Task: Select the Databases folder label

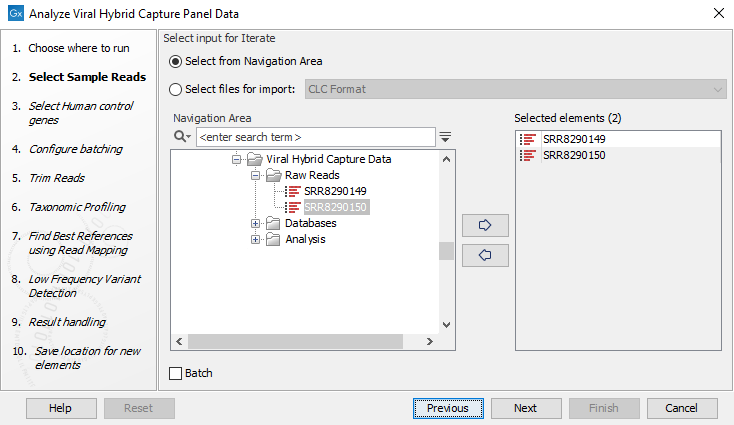Action: [x=310, y=223]
